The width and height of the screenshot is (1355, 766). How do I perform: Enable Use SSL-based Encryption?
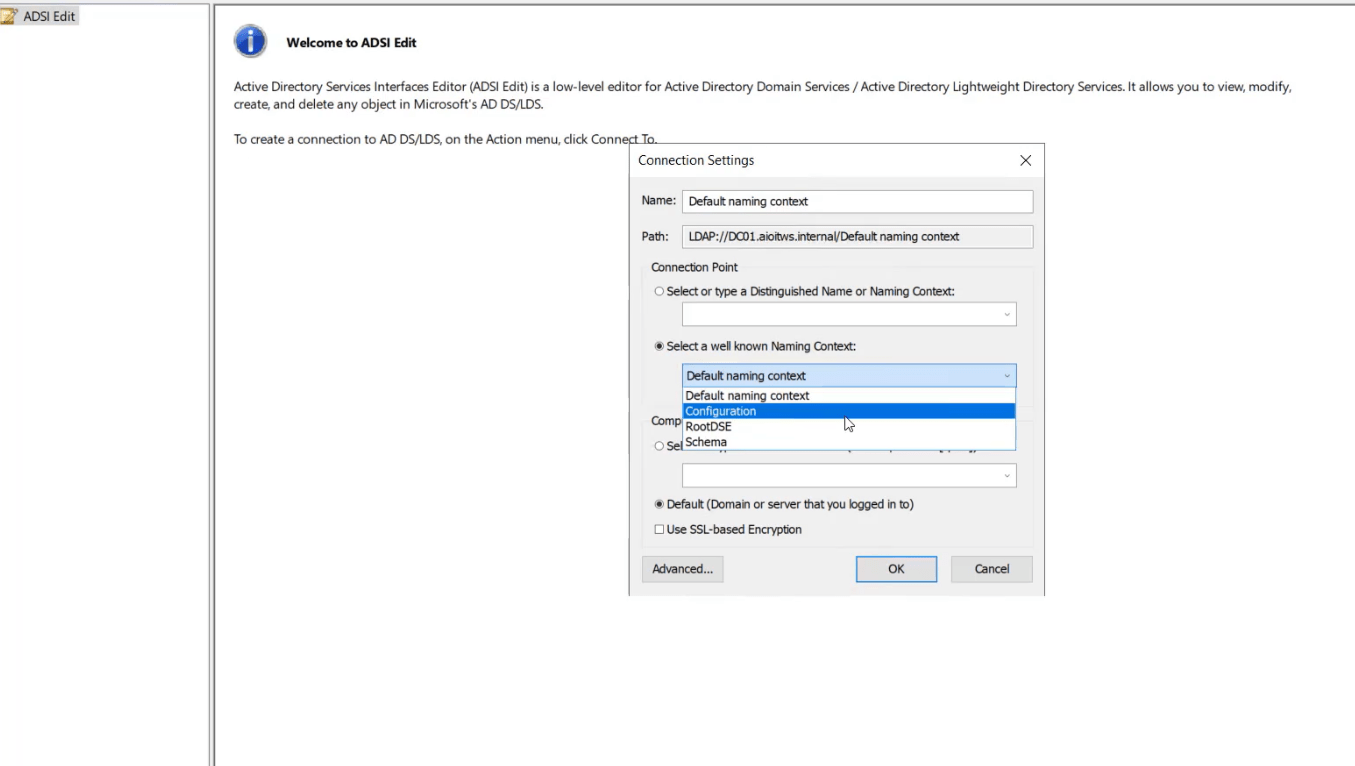(659, 529)
